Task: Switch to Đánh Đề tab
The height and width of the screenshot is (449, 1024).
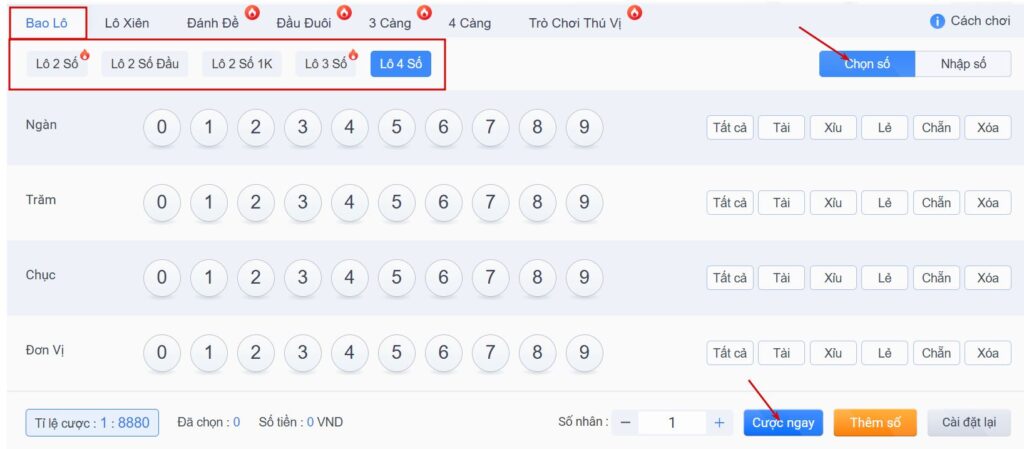Action: tap(213, 23)
